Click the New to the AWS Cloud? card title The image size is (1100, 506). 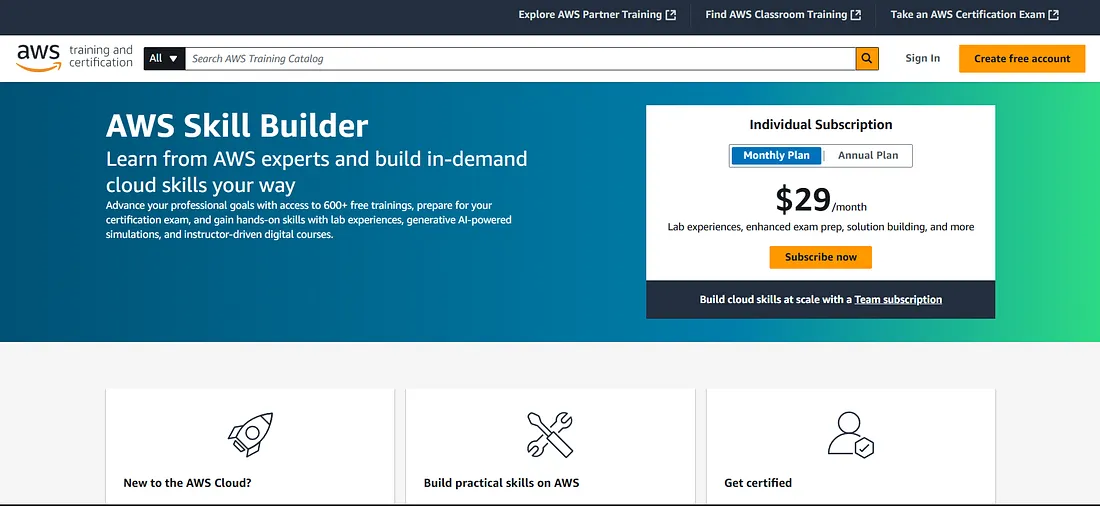pos(187,483)
